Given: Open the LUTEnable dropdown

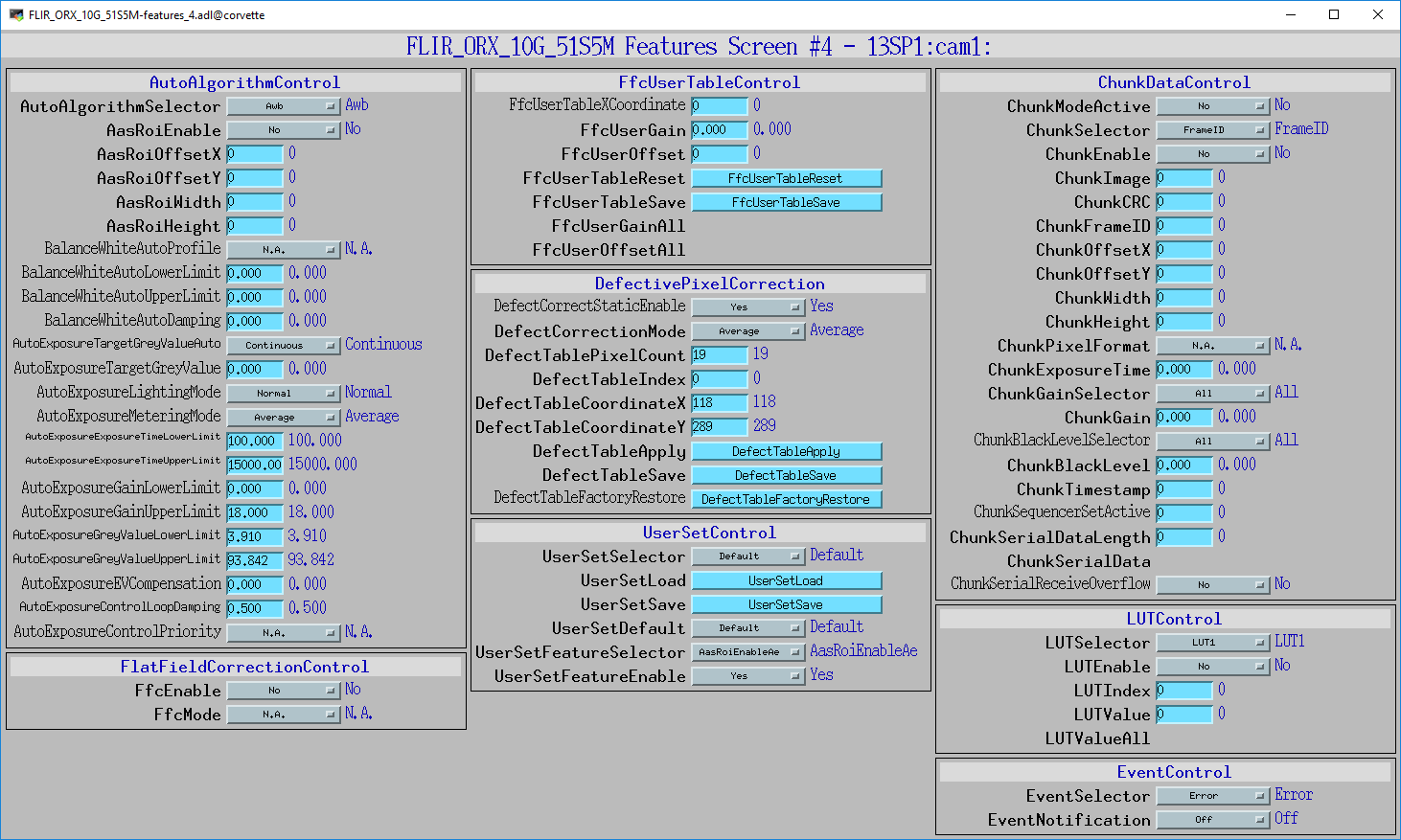Looking at the screenshot, I should point(1213,667).
